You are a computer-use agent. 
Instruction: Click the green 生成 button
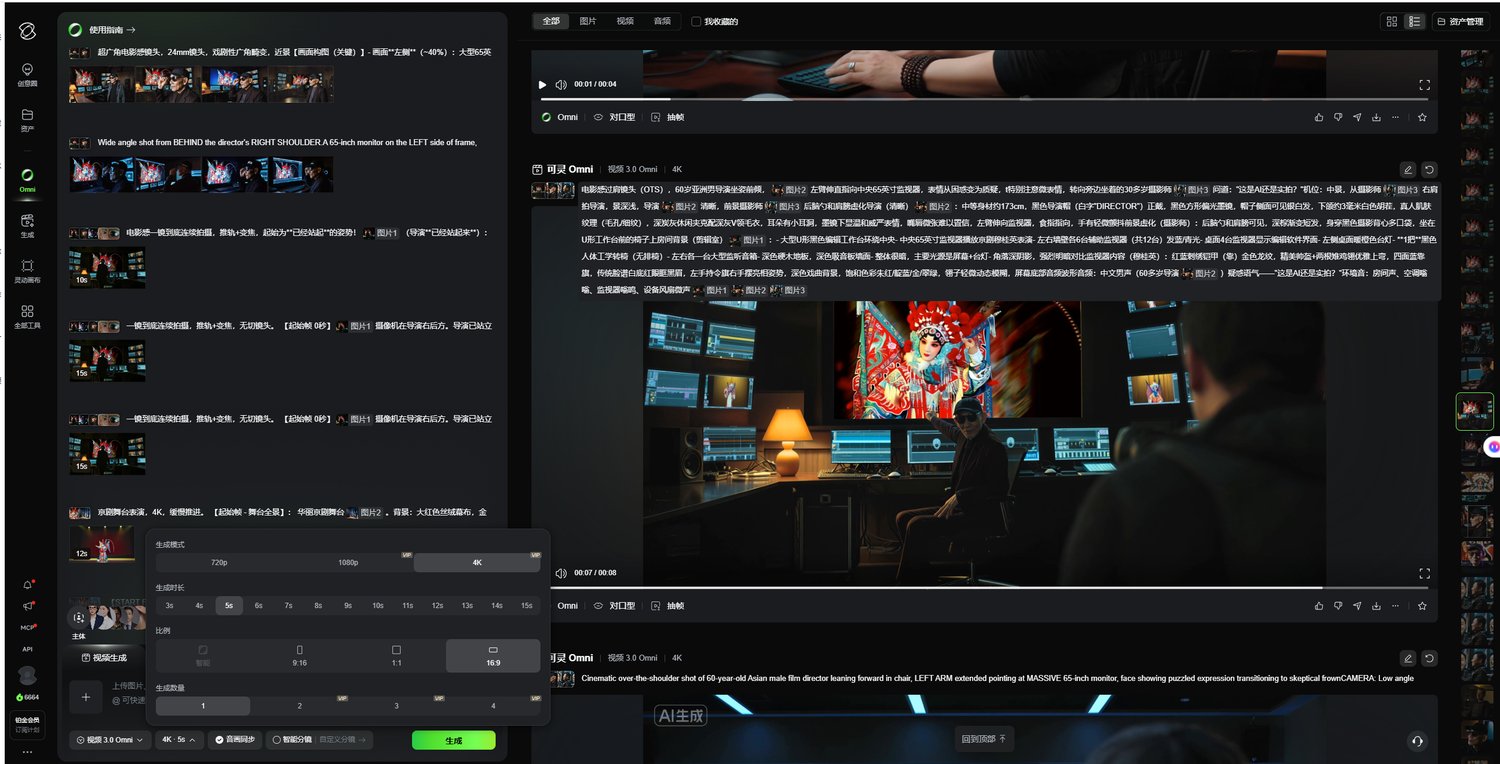point(453,741)
